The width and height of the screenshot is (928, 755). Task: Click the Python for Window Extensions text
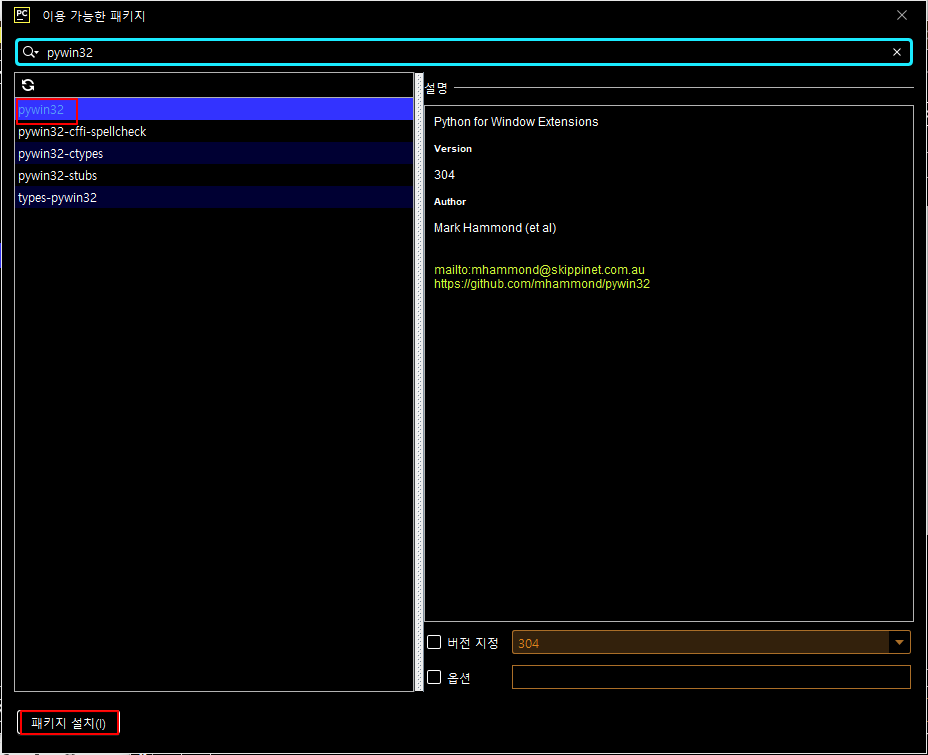[x=516, y=122]
